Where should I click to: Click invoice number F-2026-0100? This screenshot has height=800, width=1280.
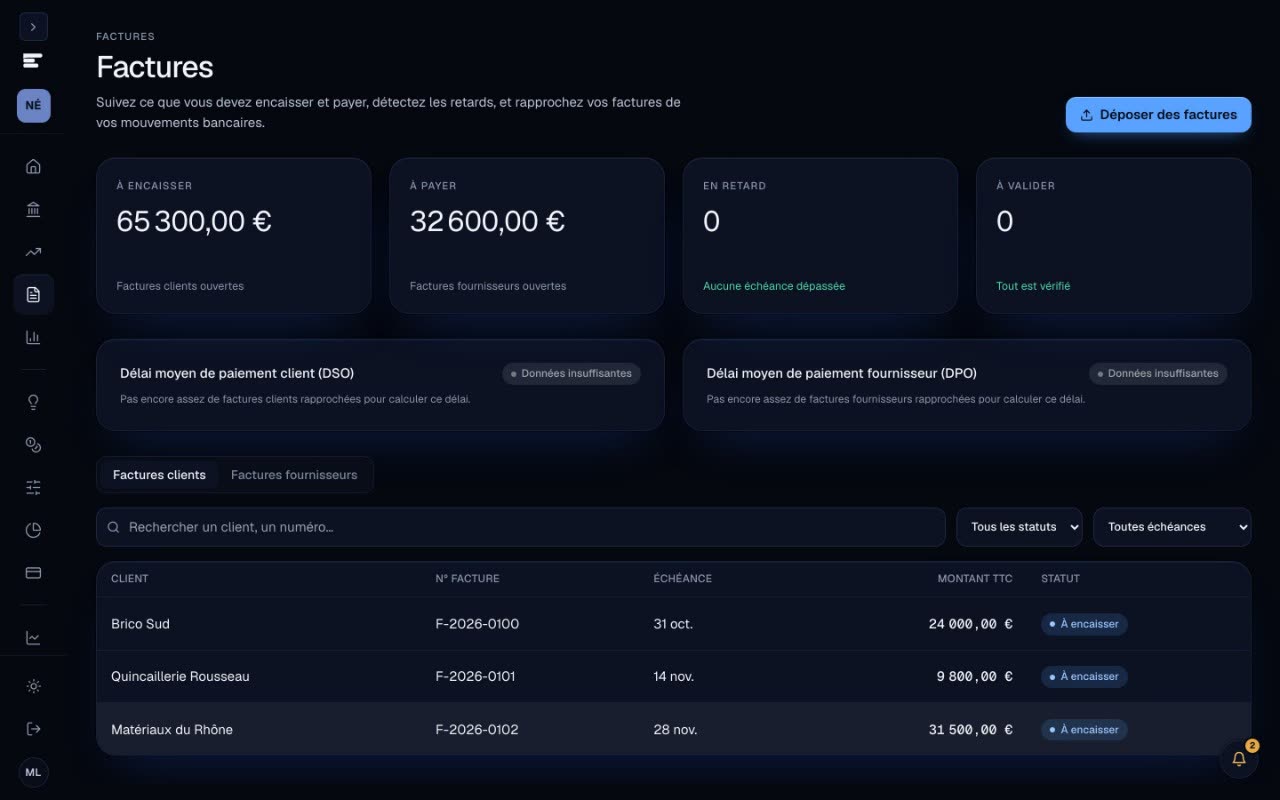click(x=477, y=624)
